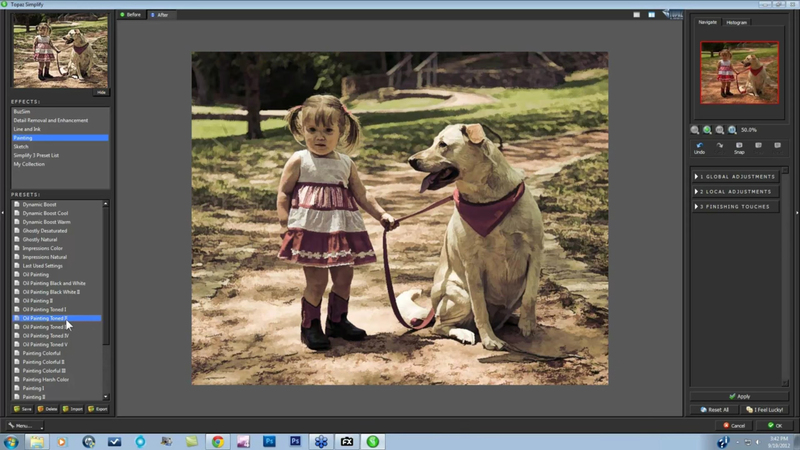Select the Painting effect category
This screenshot has height=450, width=800.
pyautogui.click(x=60, y=138)
